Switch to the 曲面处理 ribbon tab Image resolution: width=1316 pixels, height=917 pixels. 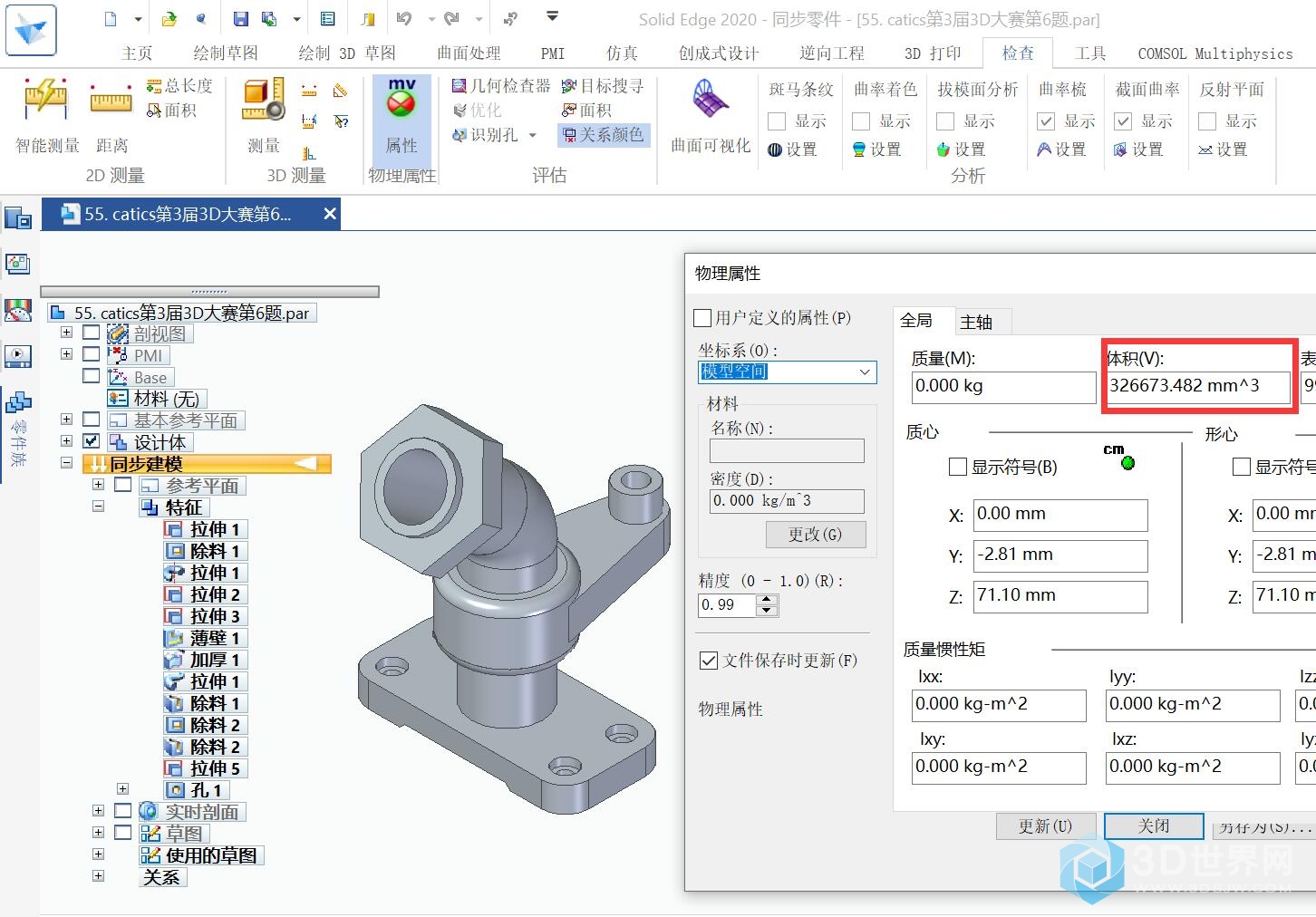point(469,53)
